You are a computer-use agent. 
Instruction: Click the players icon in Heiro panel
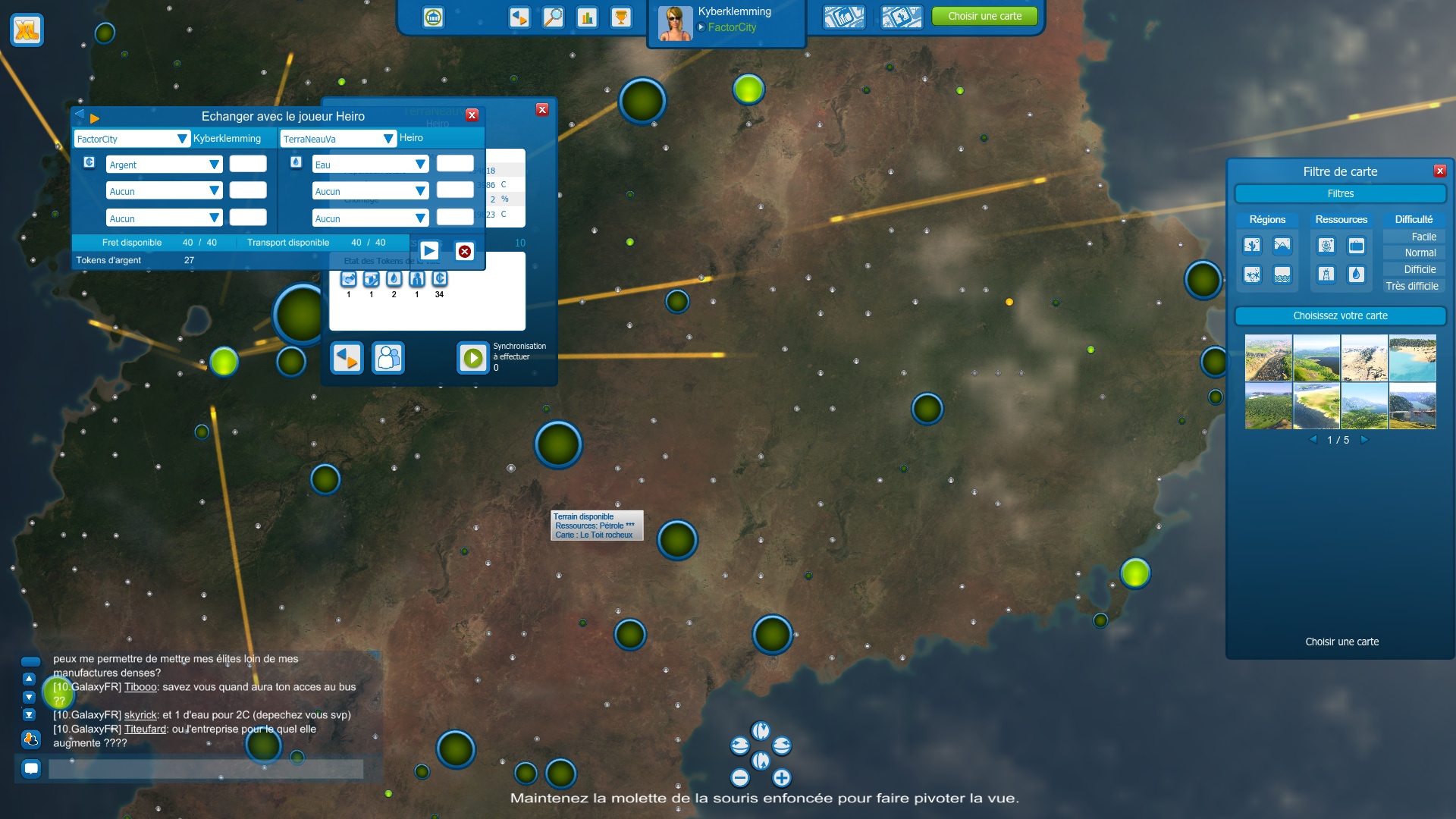388,358
